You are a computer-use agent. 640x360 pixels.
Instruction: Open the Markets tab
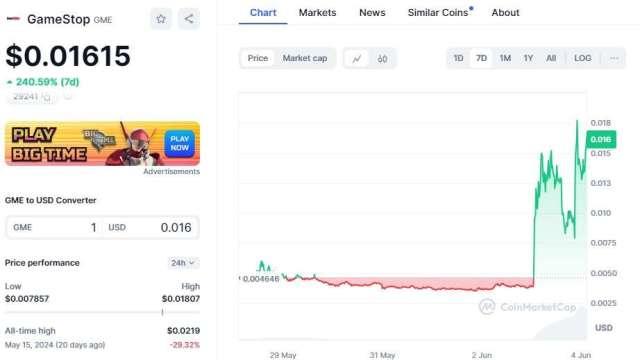click(318, 13)
